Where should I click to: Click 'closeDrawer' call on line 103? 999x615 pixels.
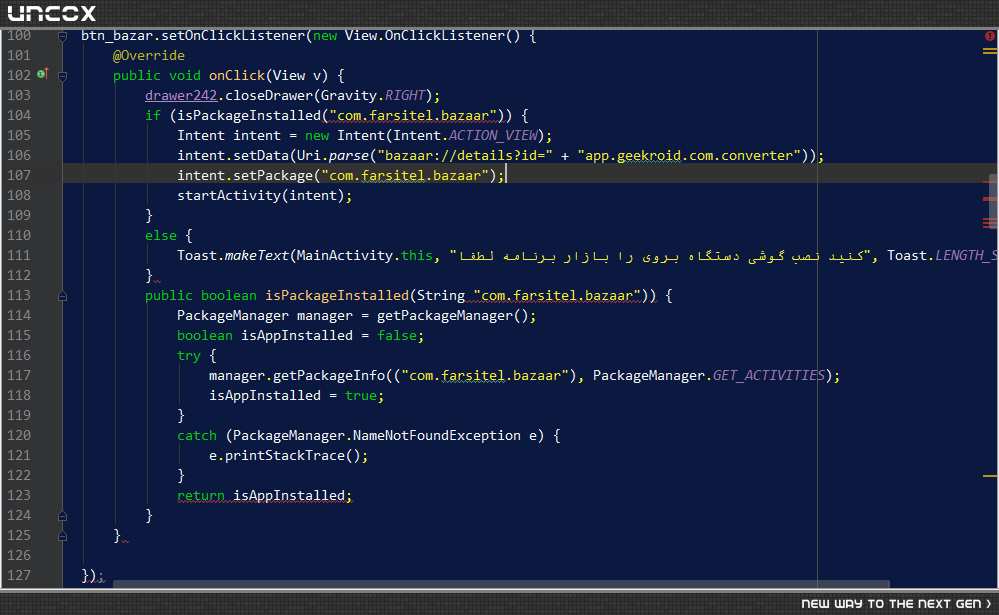coord(268,95)
